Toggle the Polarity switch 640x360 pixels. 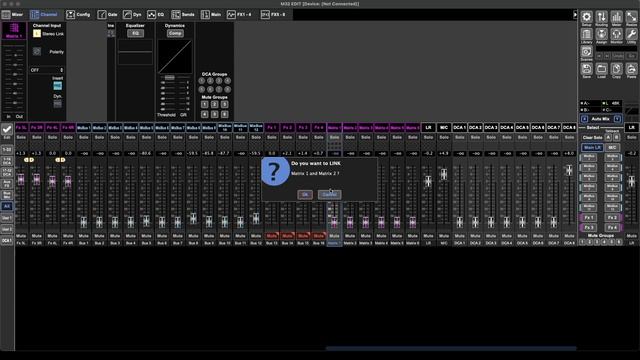click(x=37, y=51)
